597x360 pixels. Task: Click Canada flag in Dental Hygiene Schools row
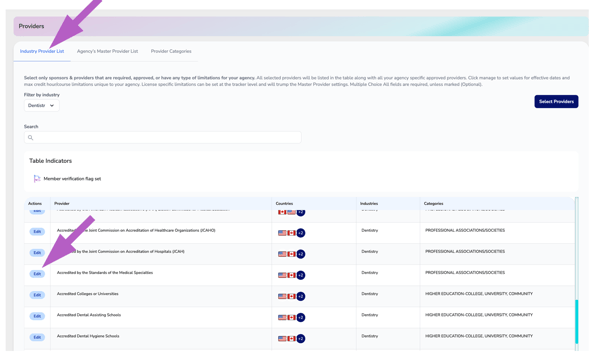[x=292, y=338]
